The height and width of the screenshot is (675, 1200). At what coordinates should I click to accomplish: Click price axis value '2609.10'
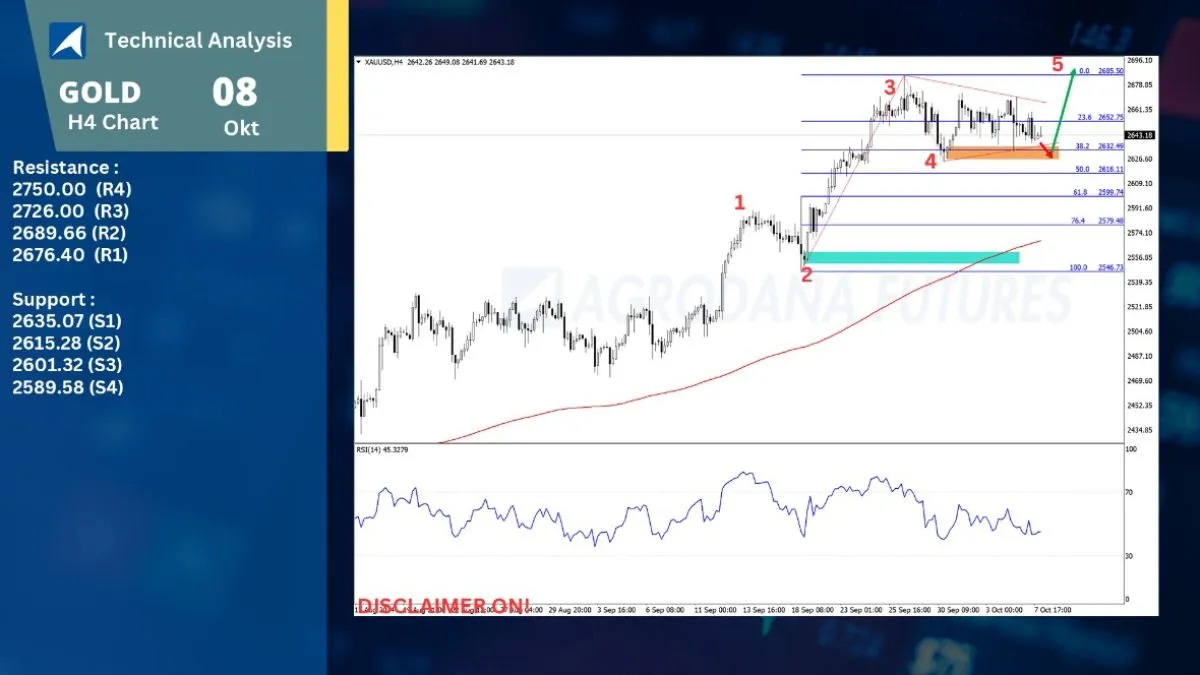click(x=1140, y=184)
